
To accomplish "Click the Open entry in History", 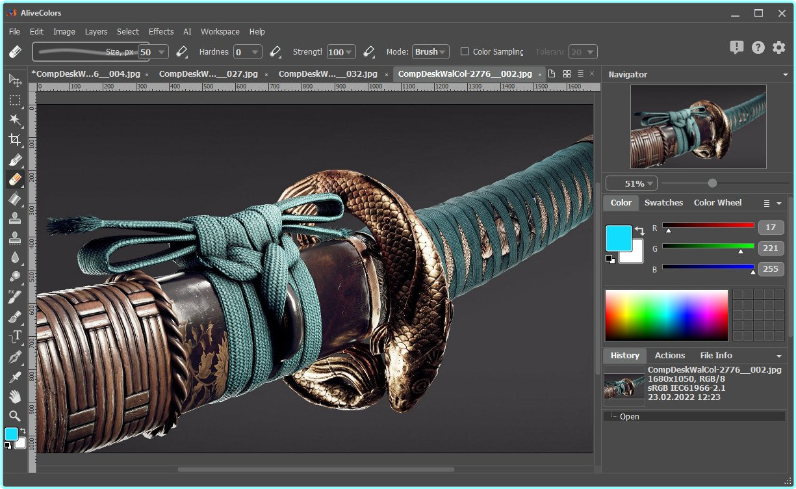I will (629, 416).
